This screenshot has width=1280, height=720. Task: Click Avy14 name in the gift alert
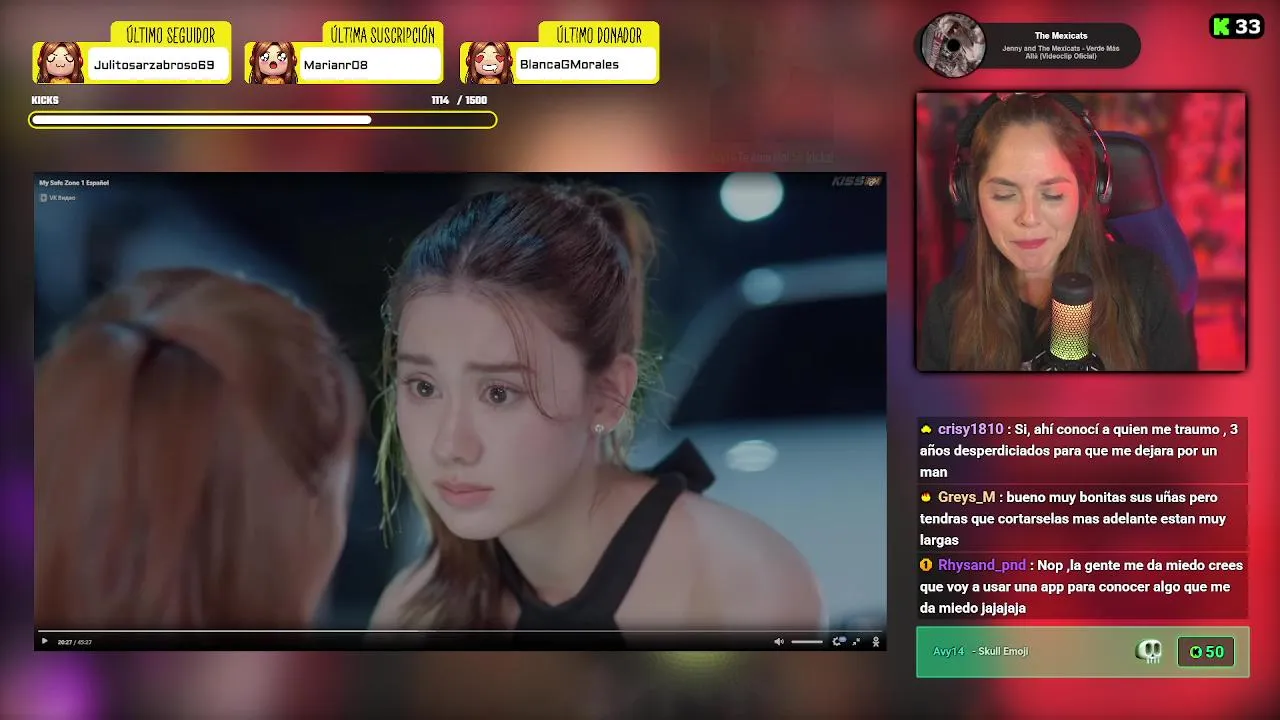(948, 652)
